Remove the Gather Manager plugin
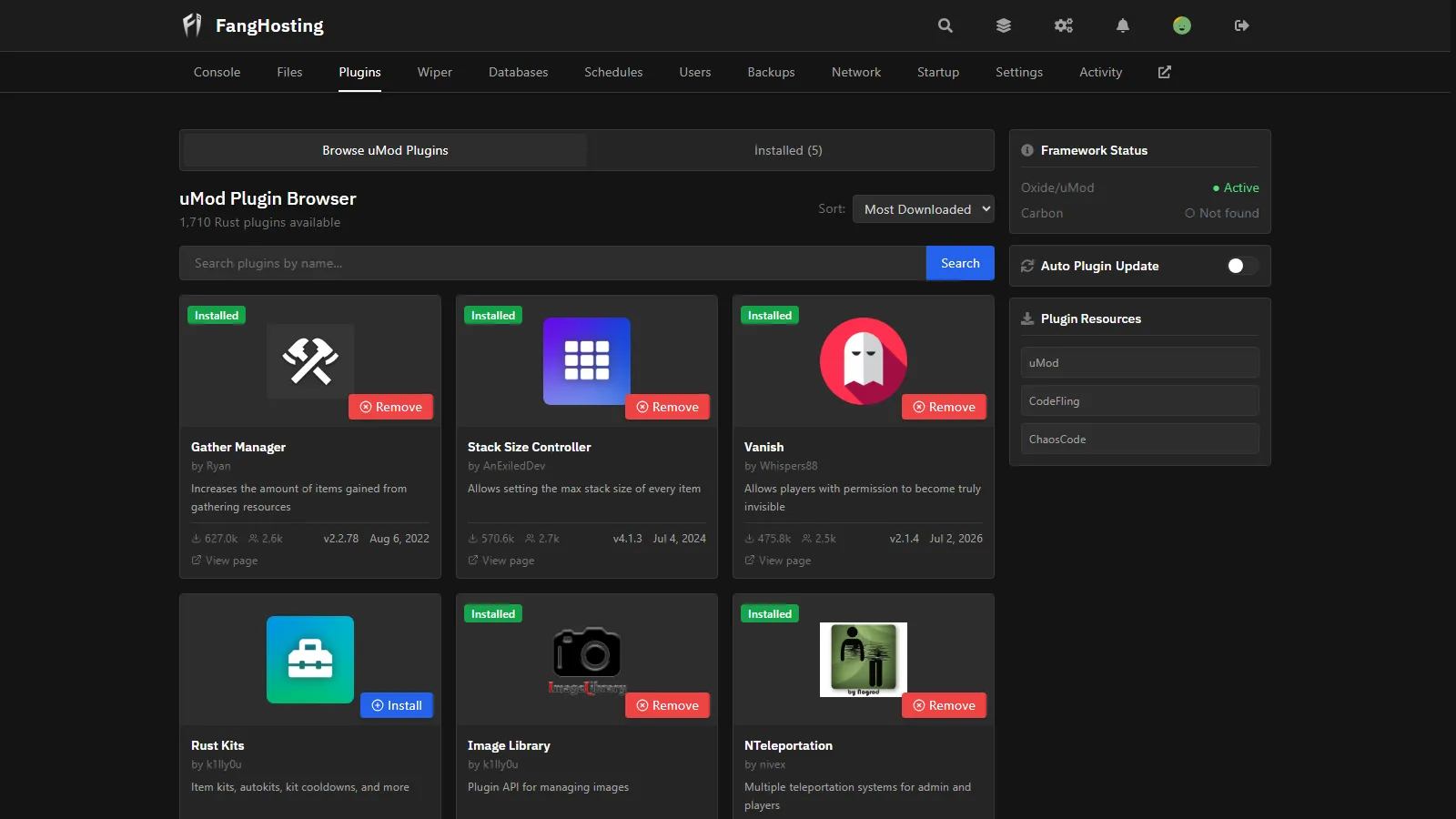Image resolution: width=1456 pixels, height=819 pixels. pos(390,407)
